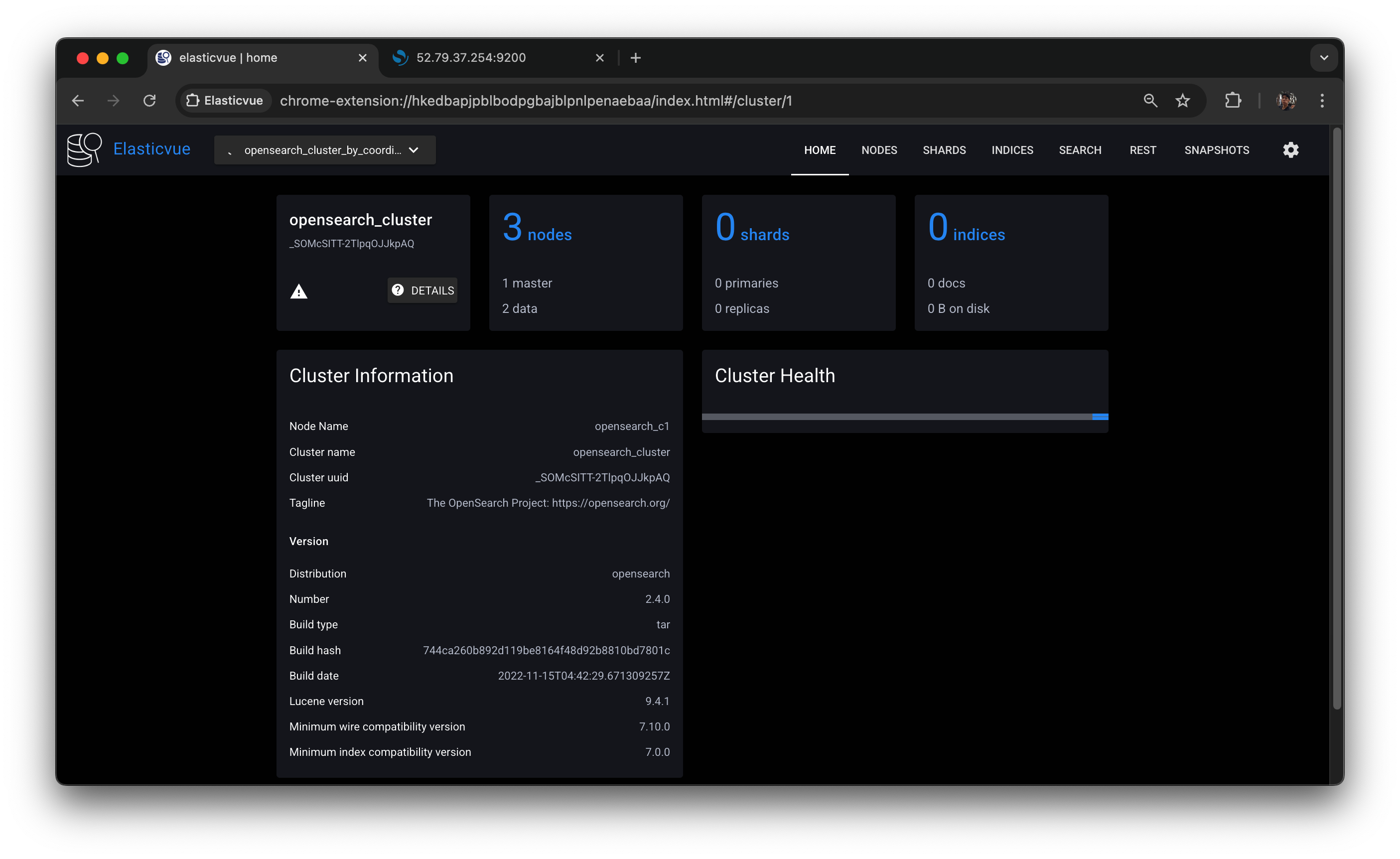The height and width of the screenshot is (859, 1400).
Task: Open the tab search chevron dropdown
Action: coord(1324,58)
